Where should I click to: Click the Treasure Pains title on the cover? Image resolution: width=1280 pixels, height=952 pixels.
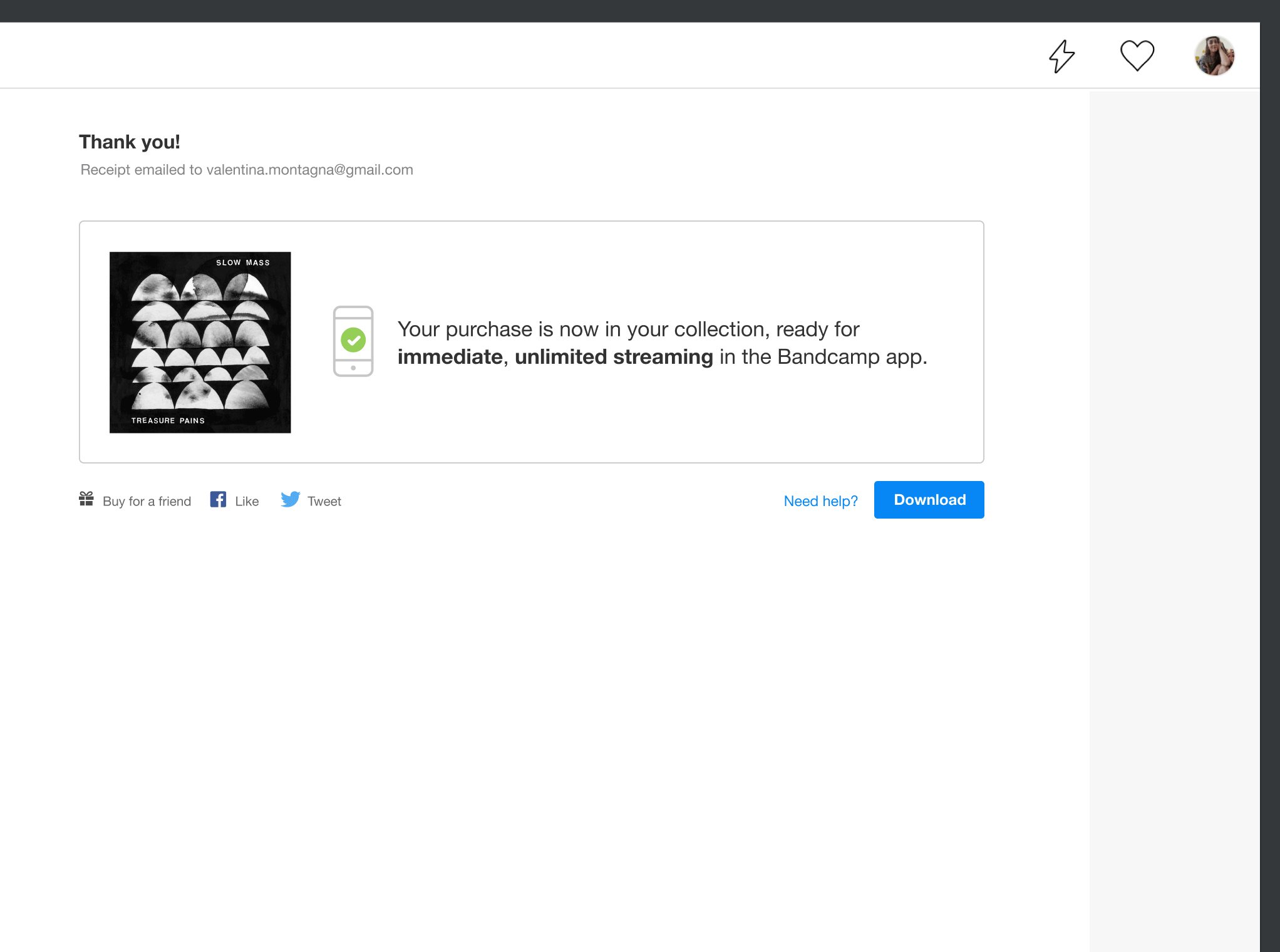(168, 420)
